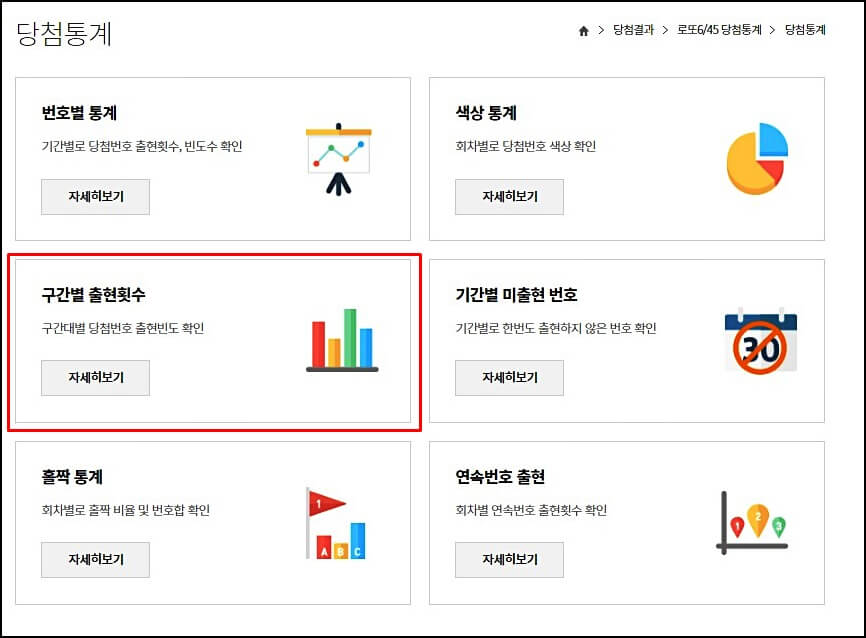Click the large 당첨통계 page title
The width and height of the screenshot is (866, 638).
point(64,34)
